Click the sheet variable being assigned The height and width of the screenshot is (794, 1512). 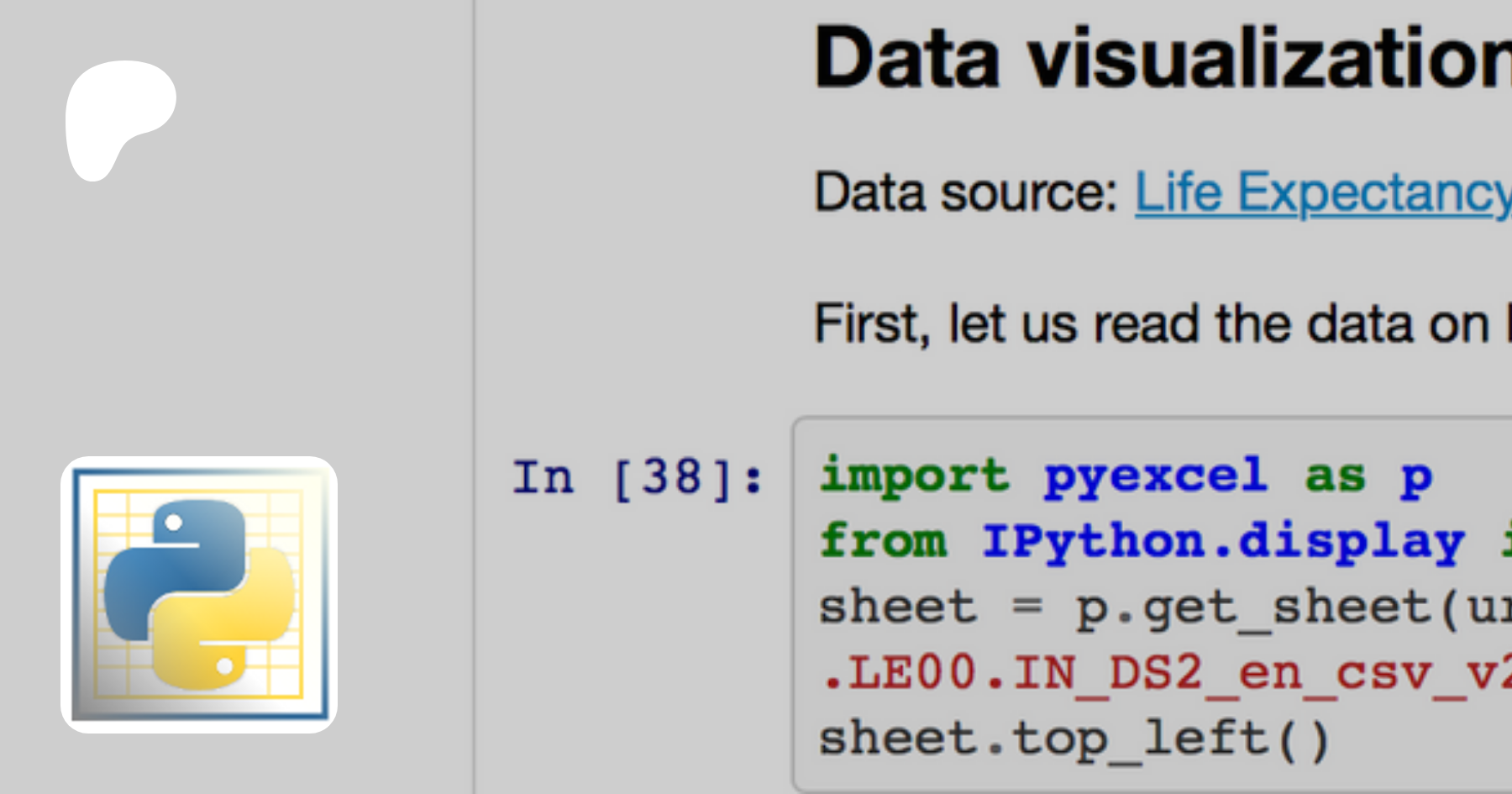click(x=898, y=607)
